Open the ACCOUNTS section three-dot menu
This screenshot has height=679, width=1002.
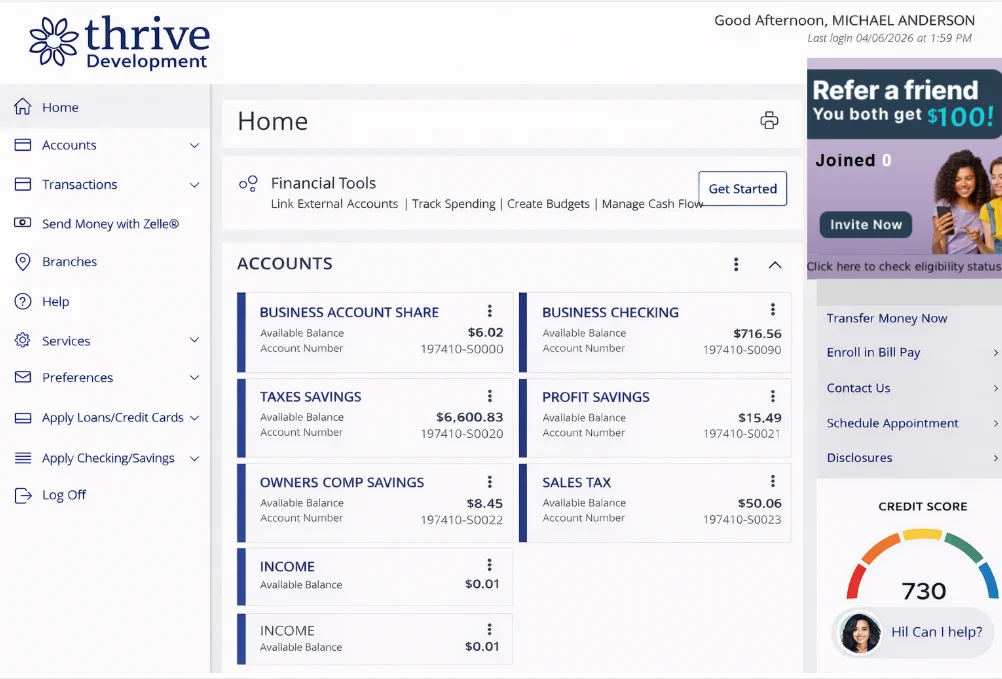736,264
